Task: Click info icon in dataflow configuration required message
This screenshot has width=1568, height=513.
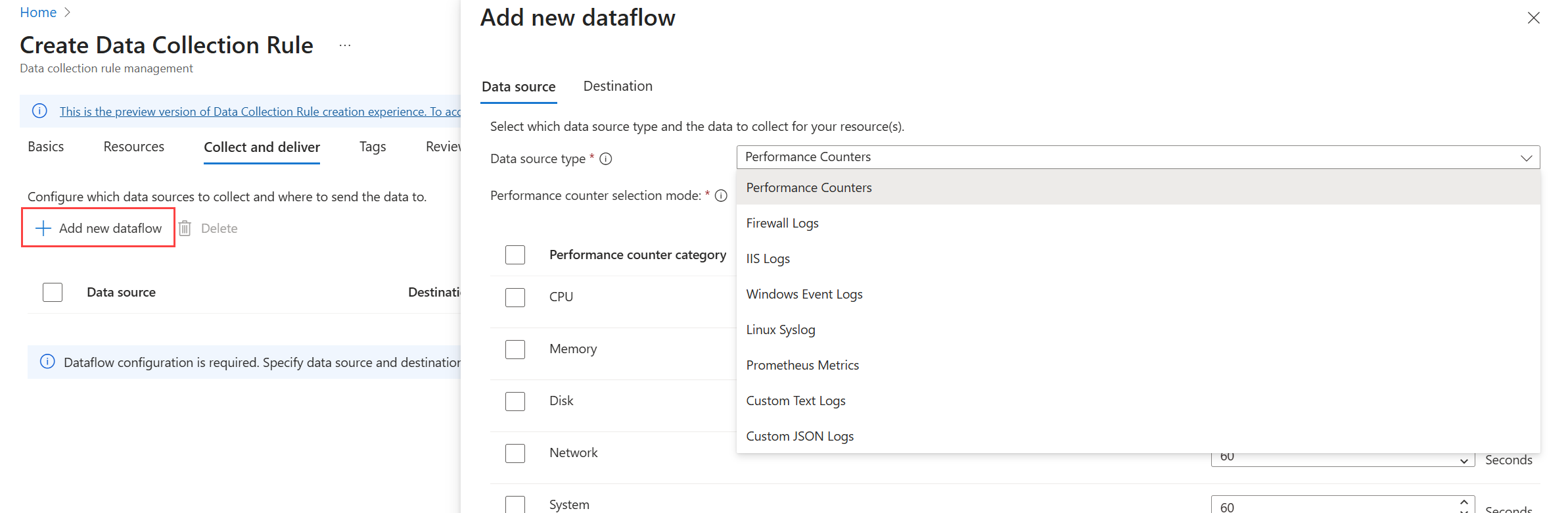Action: pos(47,362)
